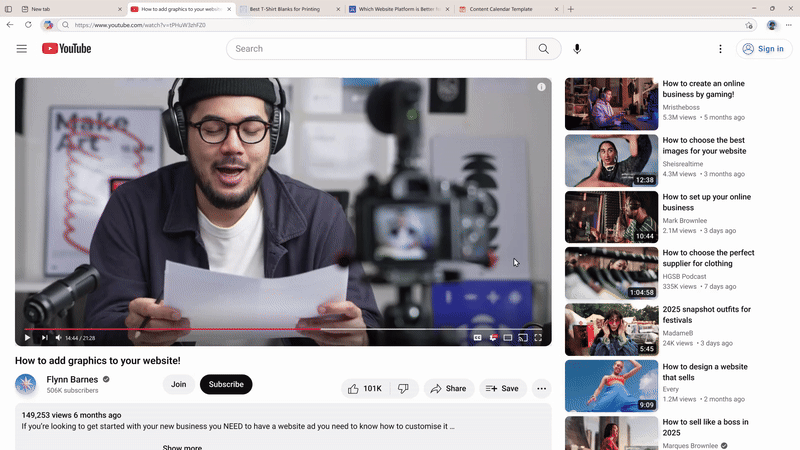This screenshot has width=800, height=450.
Task: Cast video to a TV
Action: [523, 338]
